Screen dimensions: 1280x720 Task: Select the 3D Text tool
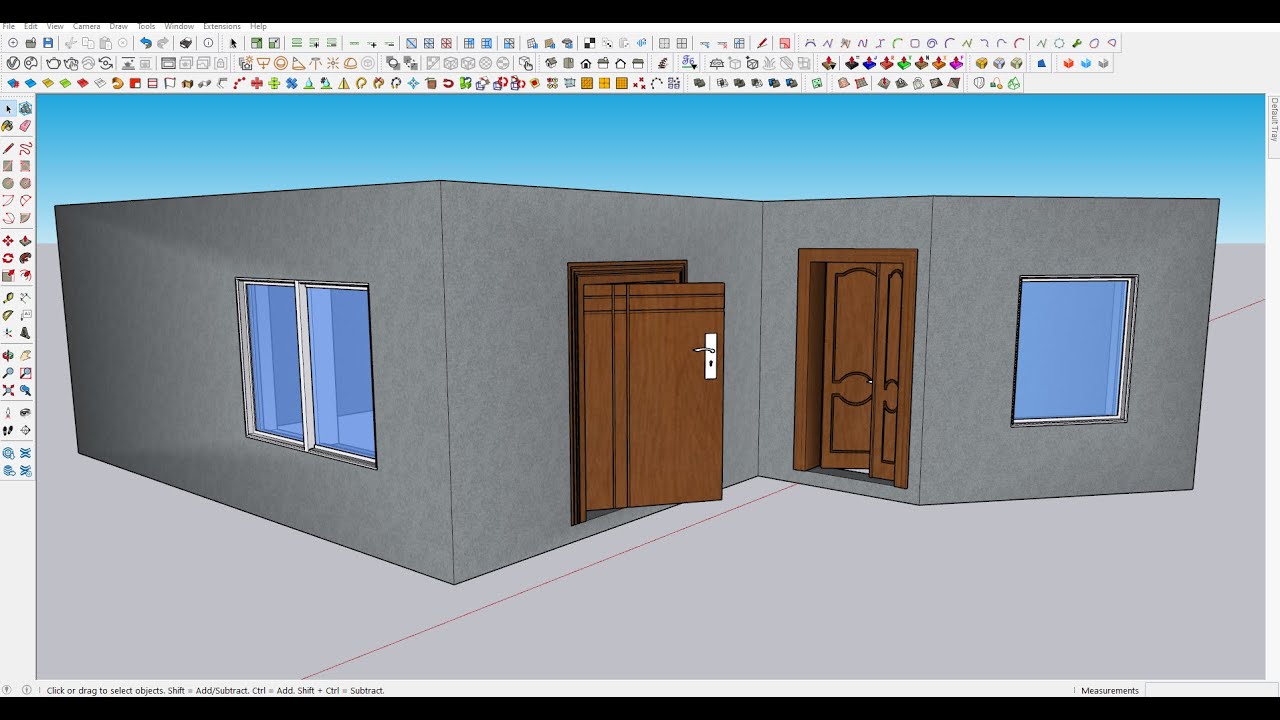coord(25,333)
